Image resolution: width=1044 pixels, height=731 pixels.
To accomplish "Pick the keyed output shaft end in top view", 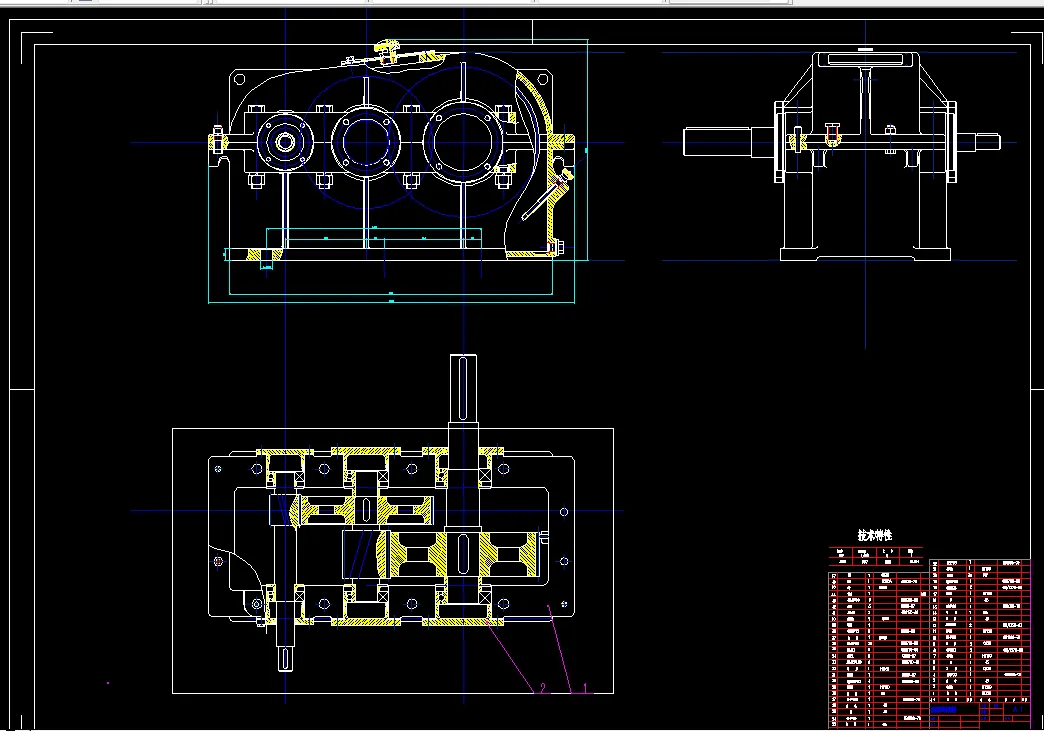I will pyautogui.click(x=463, y=389).
